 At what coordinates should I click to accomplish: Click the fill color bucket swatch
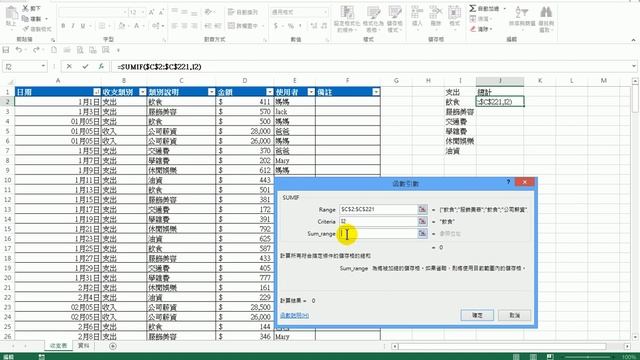(x=122, y=26)
